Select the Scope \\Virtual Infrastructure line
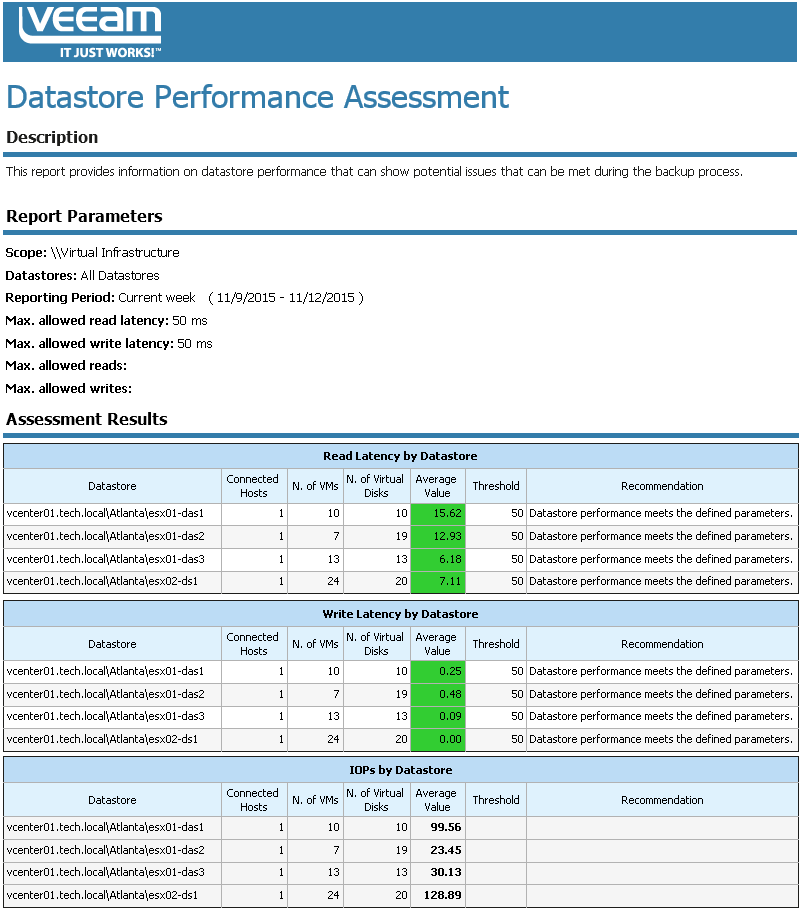Viewport: 801px width, 911px height. click(92, 253)
